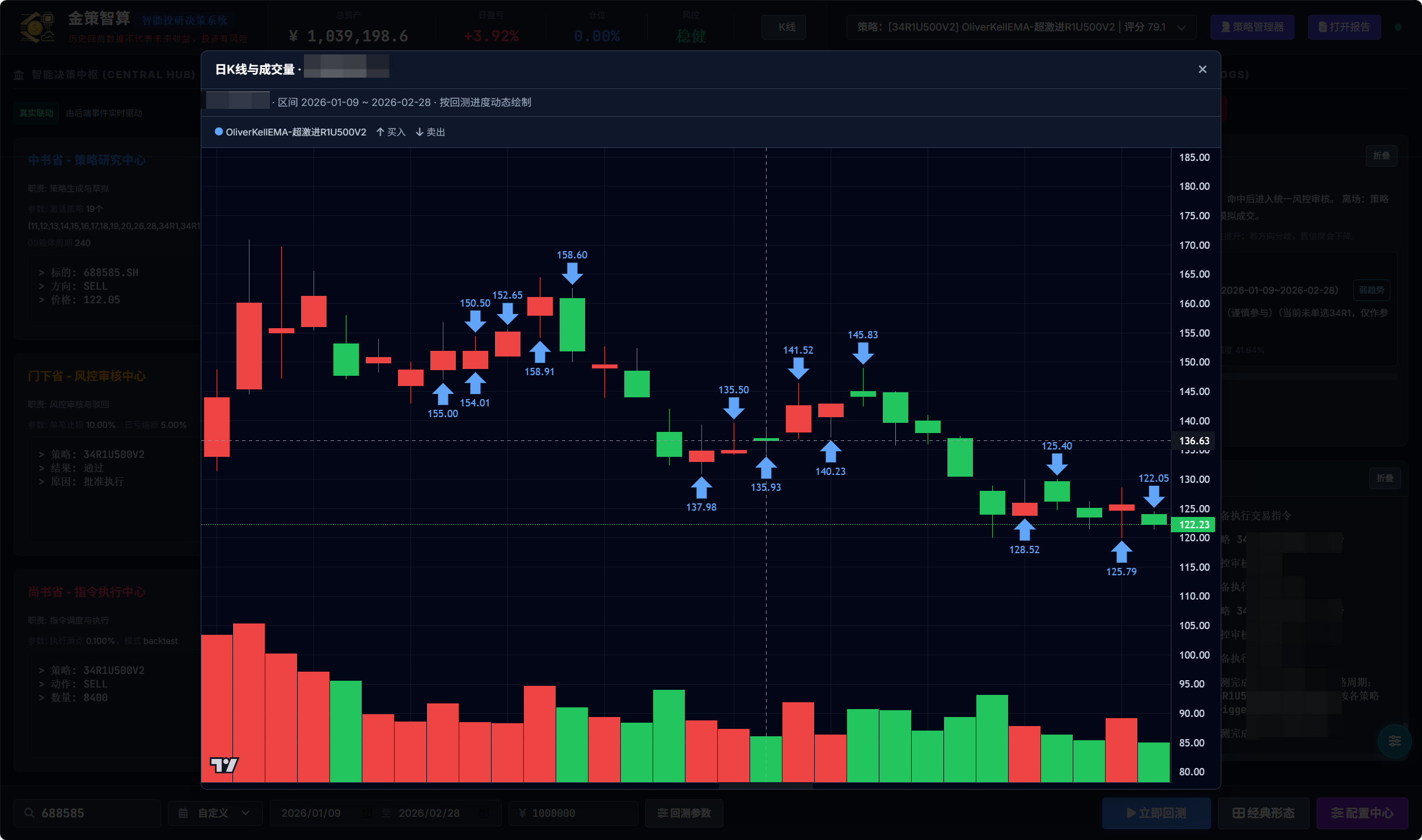Click the tallest red volume bar
This screenshot has height=840, width=1422.
[x=249, y=703]
